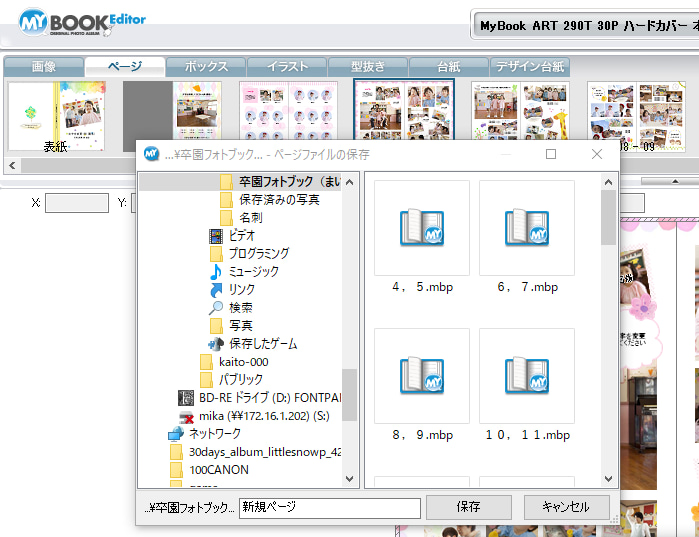Click the folder icon beside kaito-000
The width and height of the screenshot is (699, 537).
click(206, 362)
